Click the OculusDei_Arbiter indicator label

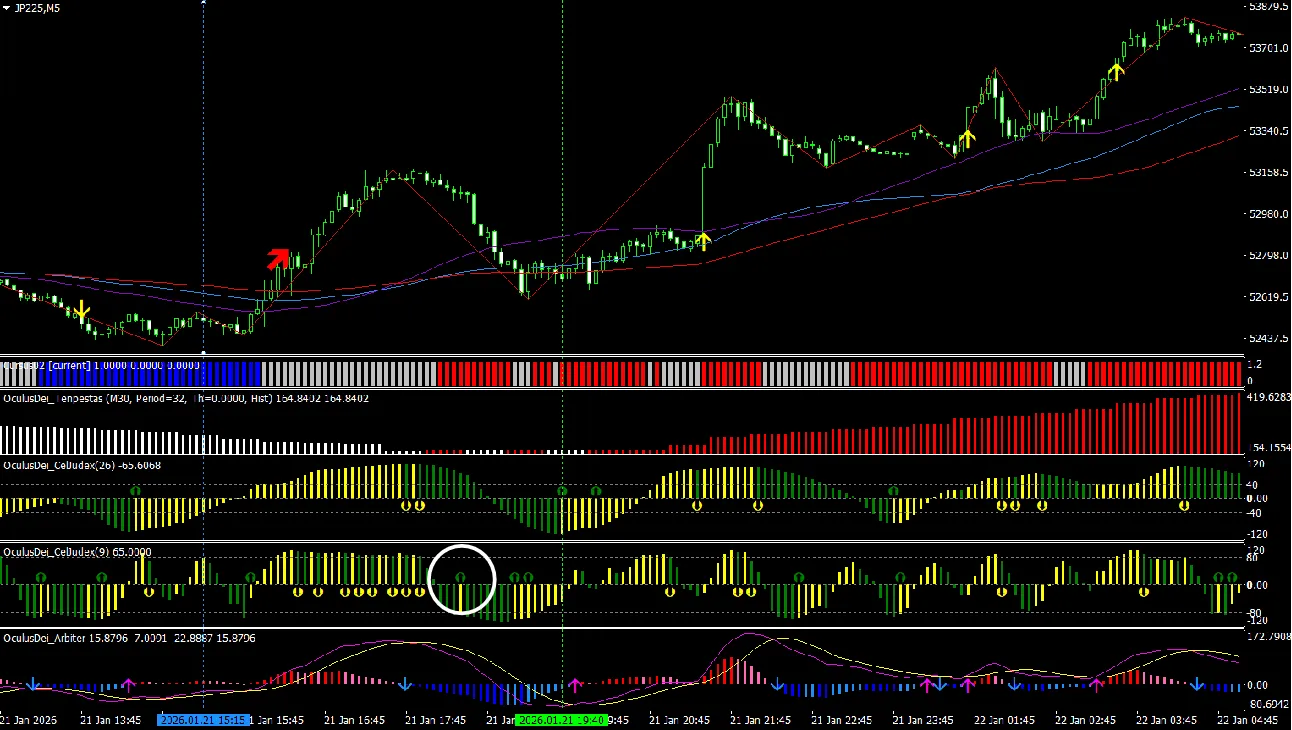pos(128,637)
